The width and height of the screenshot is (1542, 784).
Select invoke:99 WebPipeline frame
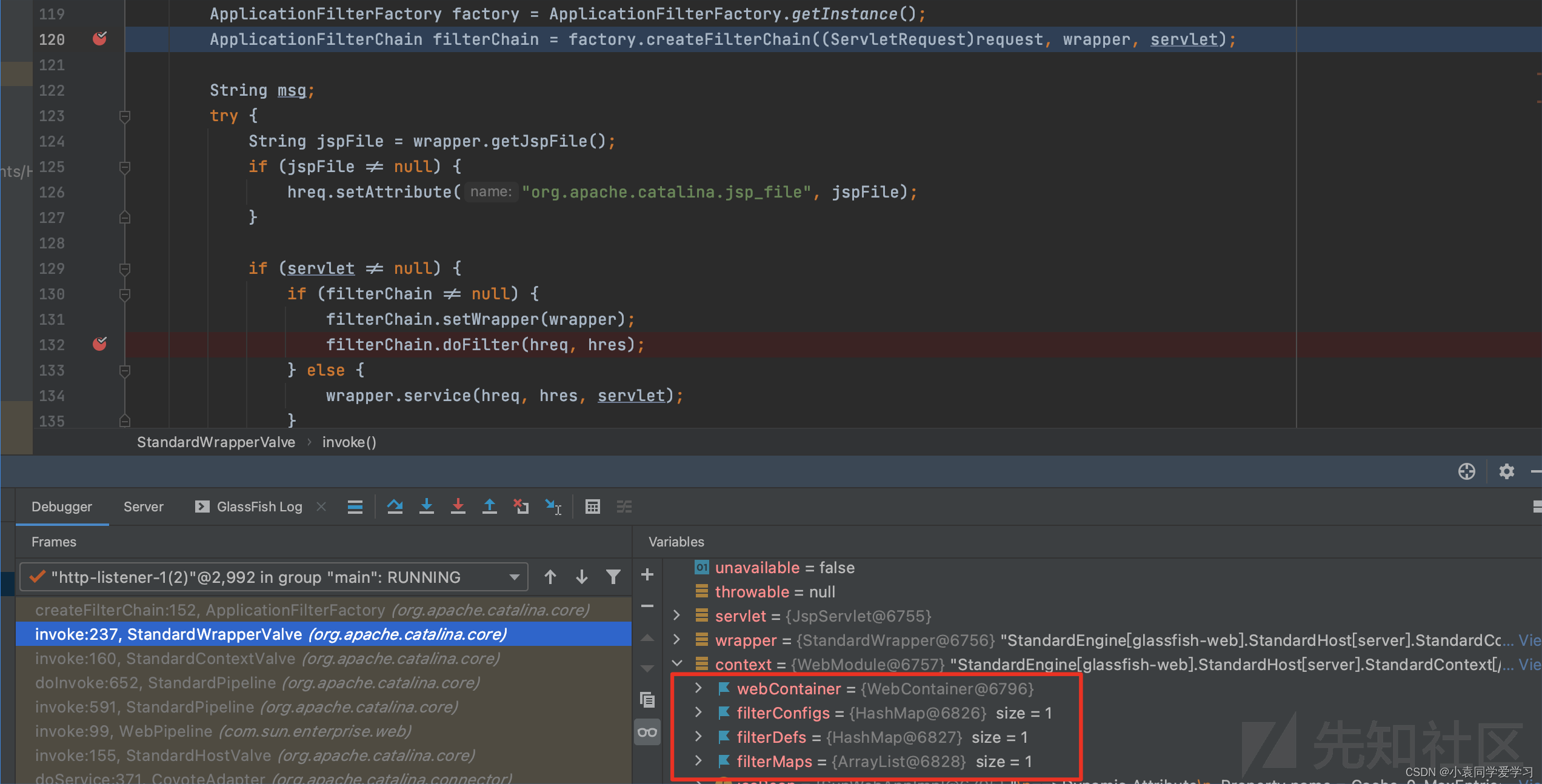pos(324,731)
